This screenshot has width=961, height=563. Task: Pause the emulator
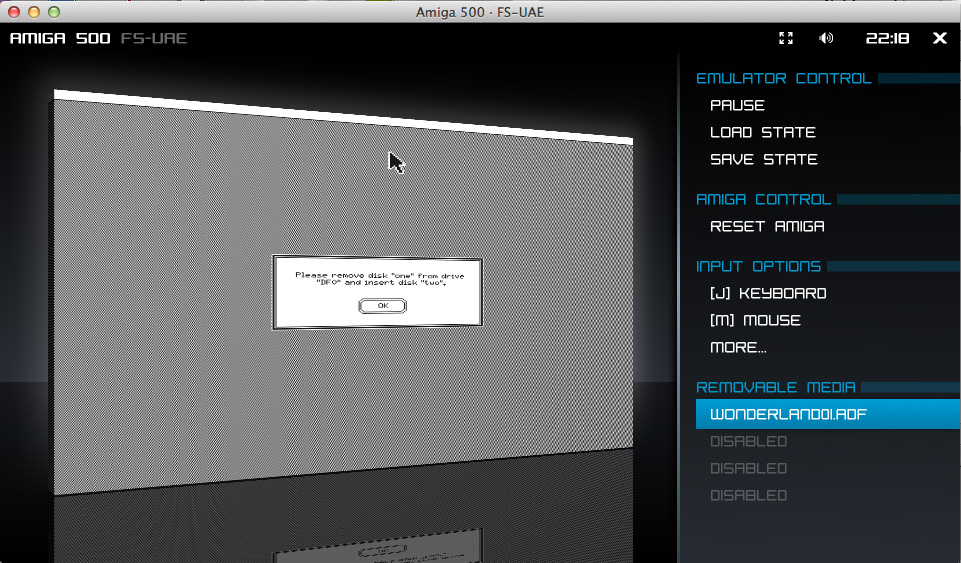click(x=737, y=105)
